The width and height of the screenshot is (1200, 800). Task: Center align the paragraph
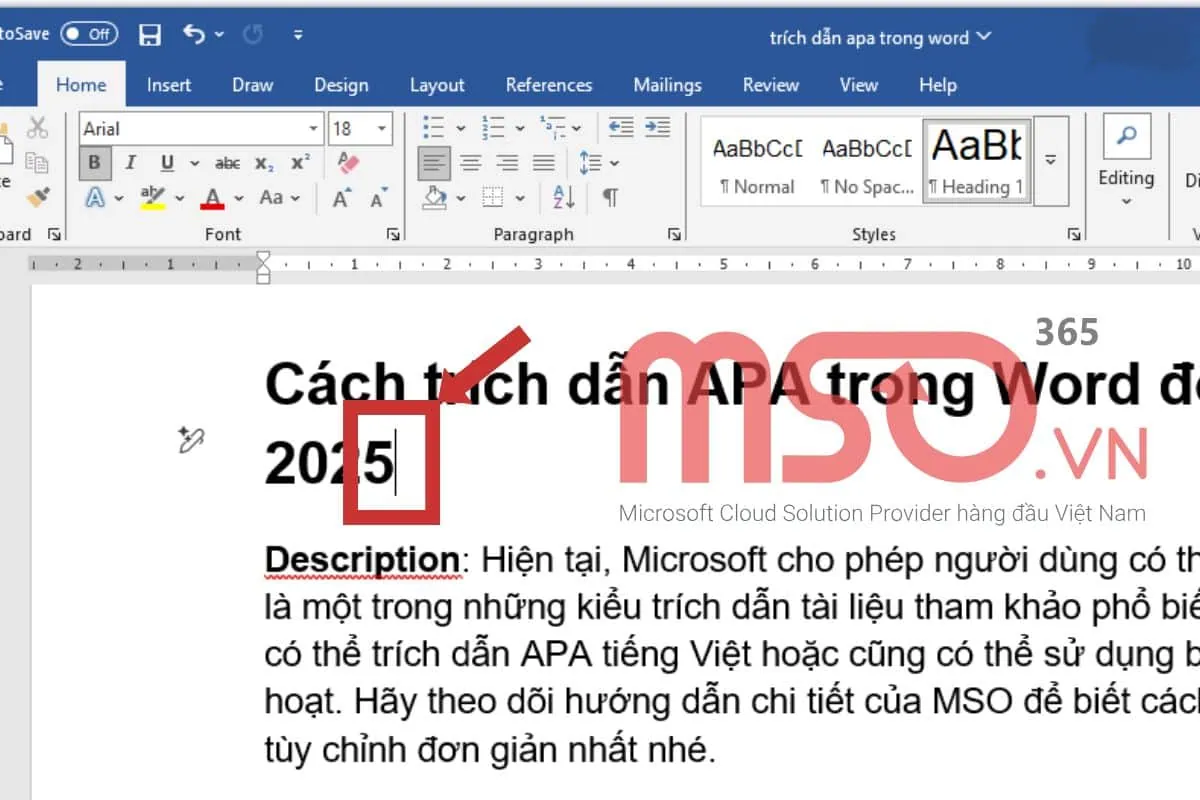point(471,163)
